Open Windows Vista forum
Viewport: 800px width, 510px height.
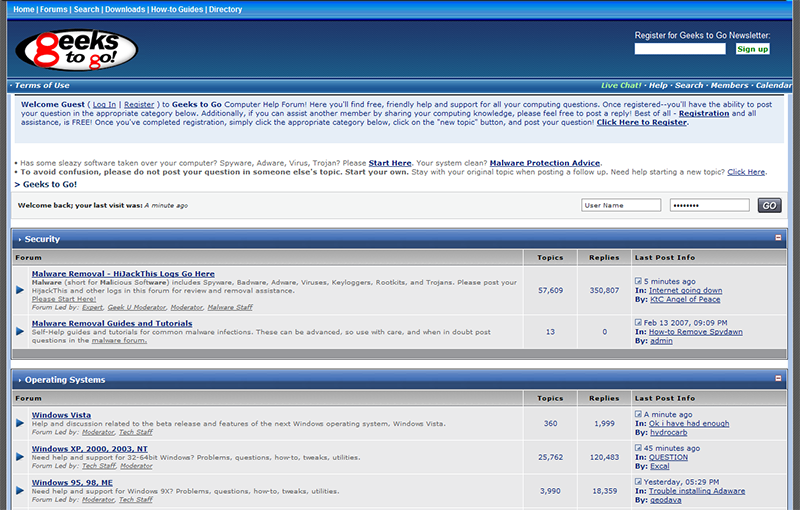61,415
